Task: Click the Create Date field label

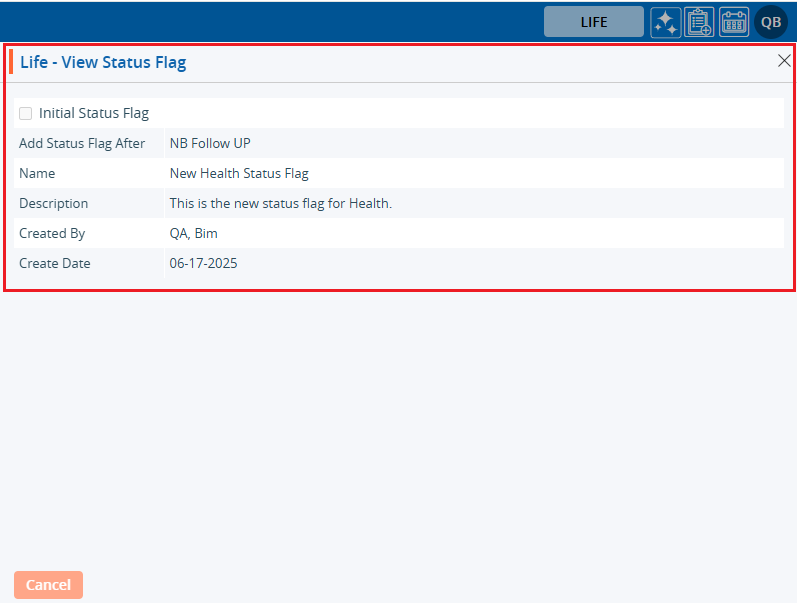Action: (54, 263)
